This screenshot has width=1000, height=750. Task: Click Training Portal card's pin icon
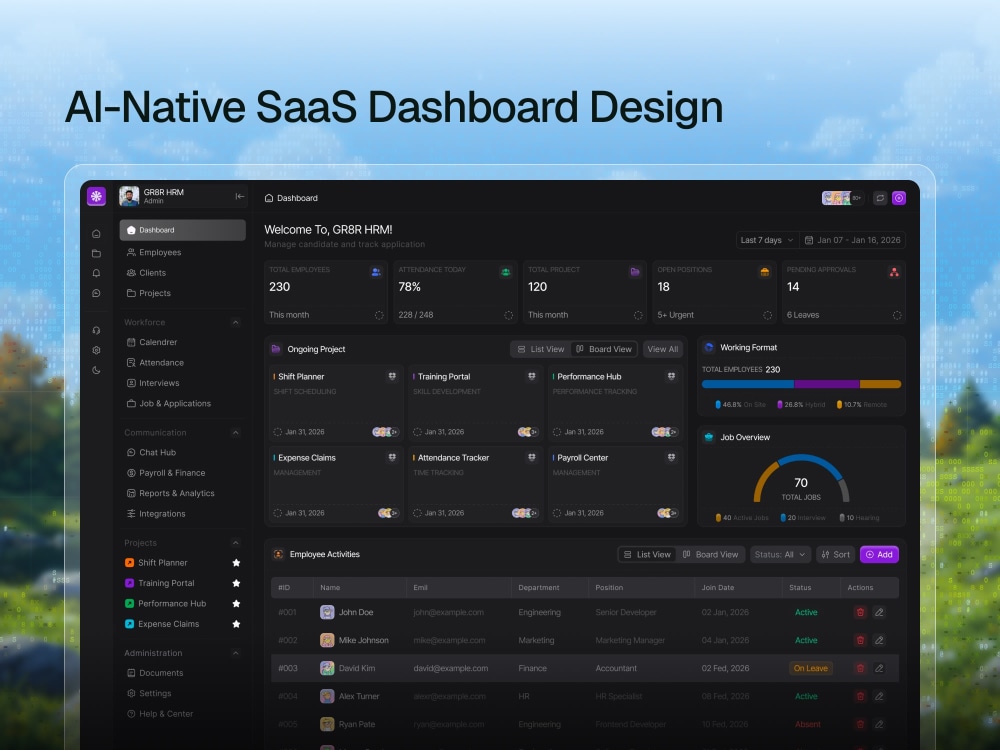click(x=531, y=377)
